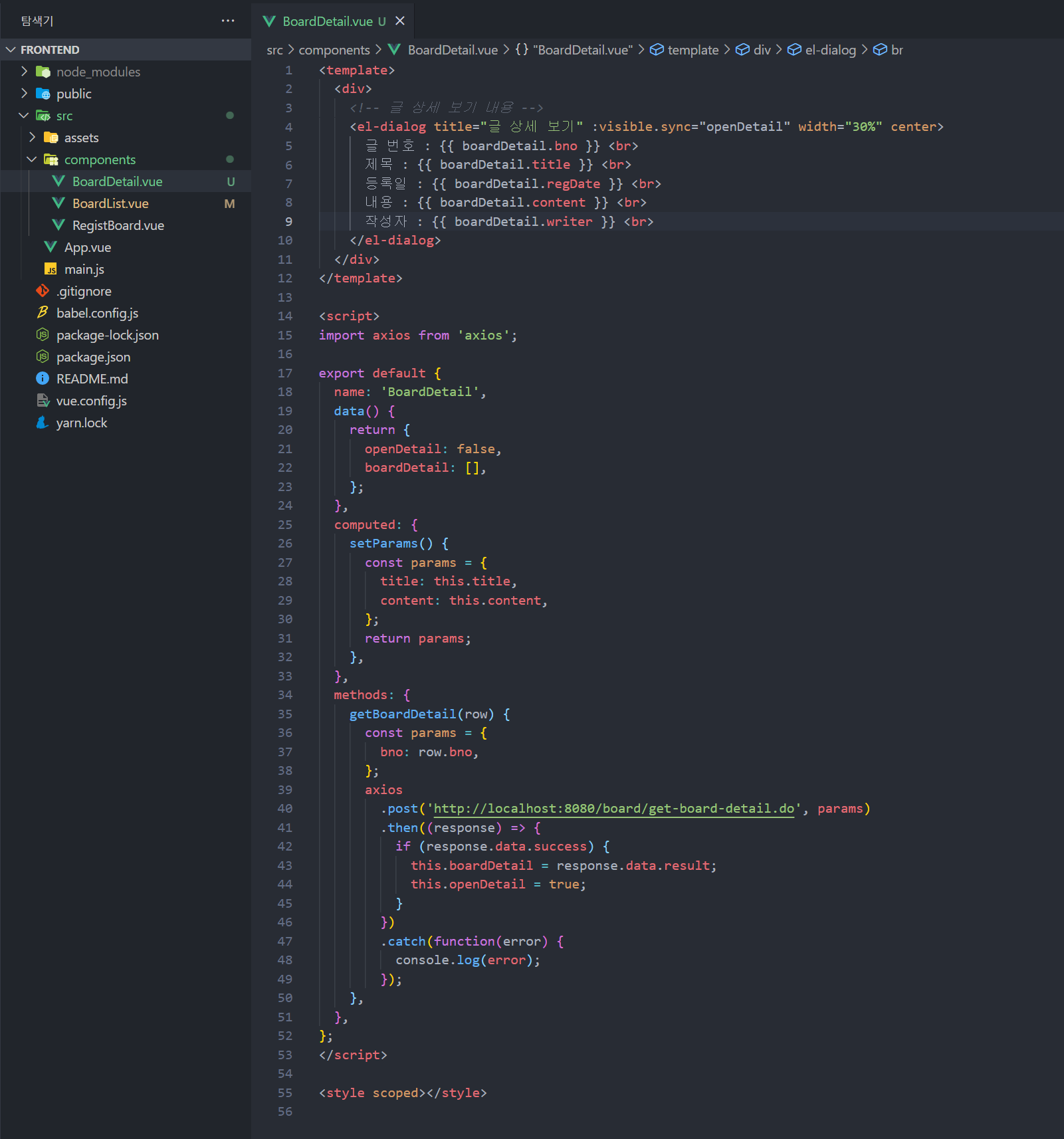Click the components folder icon
The width and height of the screenshot is (1064, 1139).
[51, 159]
